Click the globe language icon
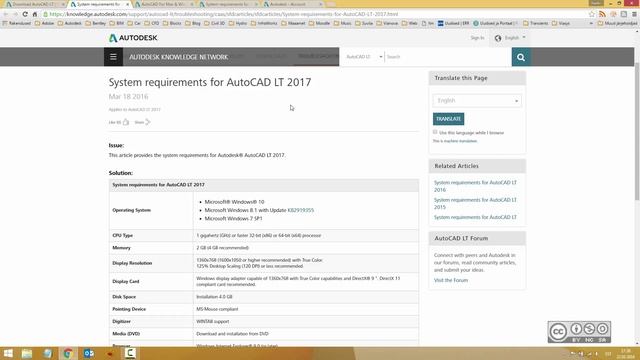This screenshot has width=640, height=360. point(498,38)
